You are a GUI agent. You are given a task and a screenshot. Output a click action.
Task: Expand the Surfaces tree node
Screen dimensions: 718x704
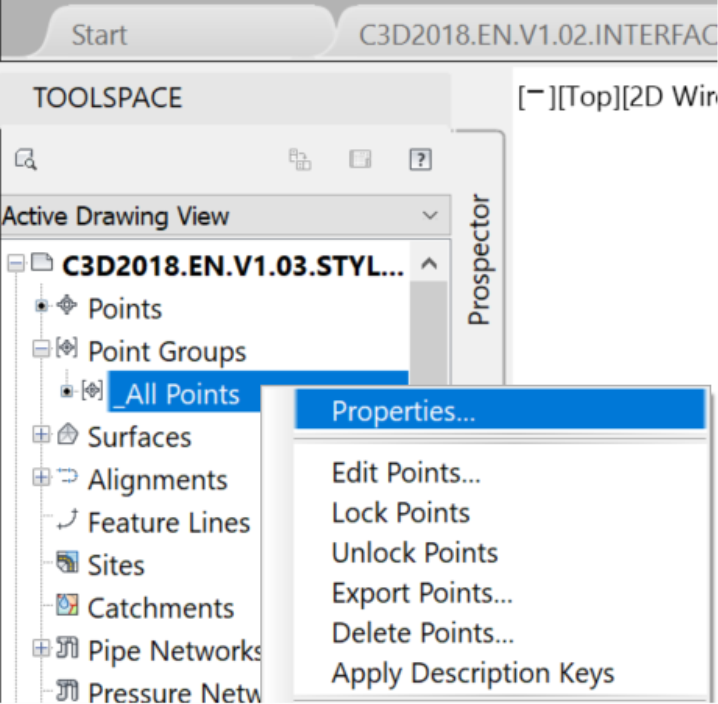tap(41, 434)
